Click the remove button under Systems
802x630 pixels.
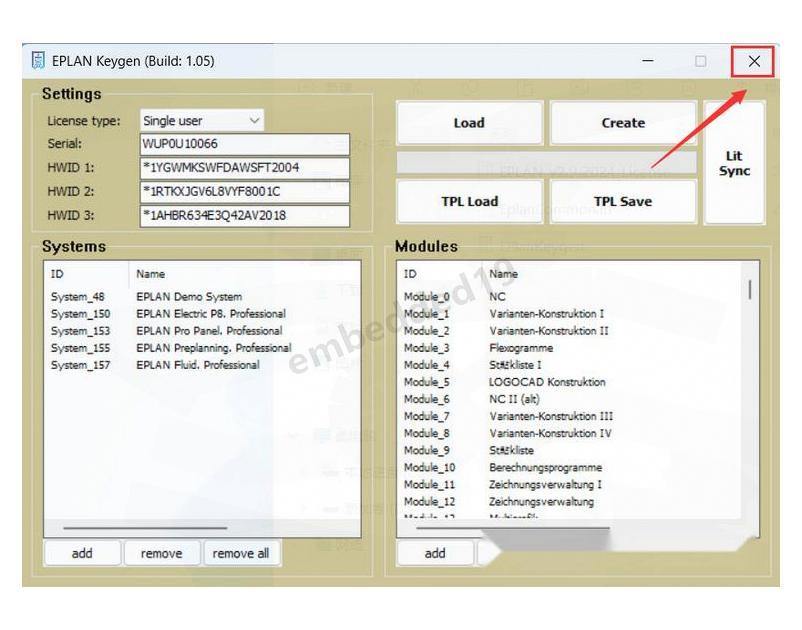(161, 553)
